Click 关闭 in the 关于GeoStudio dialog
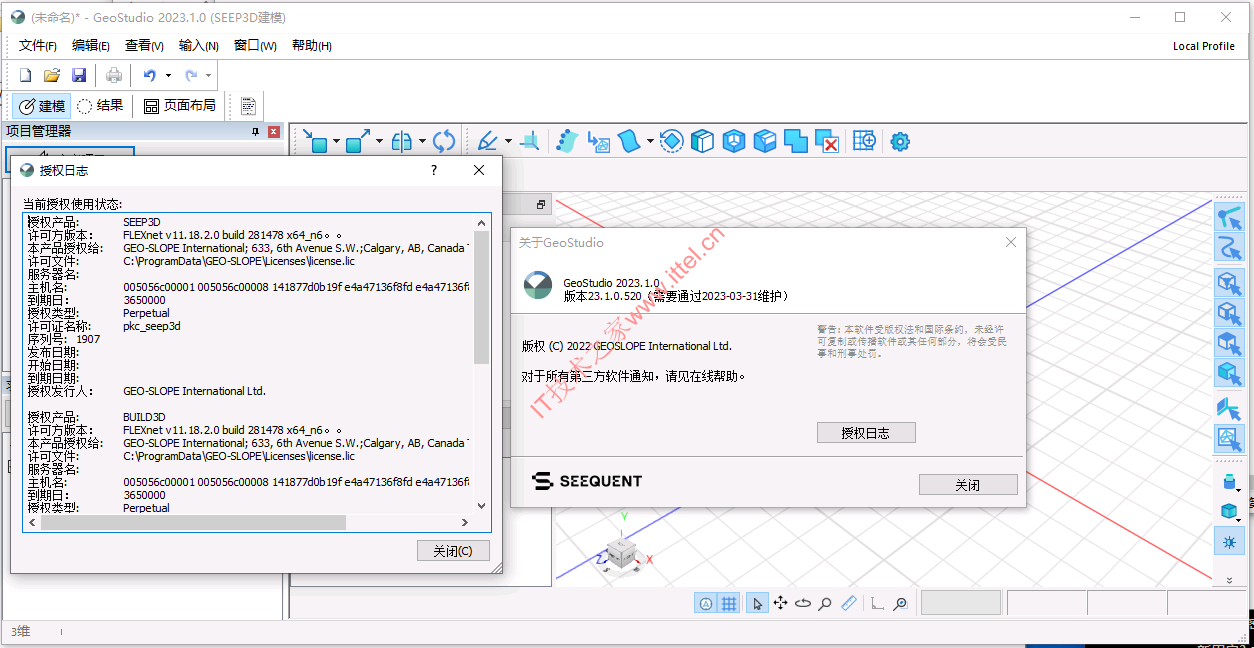 click(x=968, y=485)
